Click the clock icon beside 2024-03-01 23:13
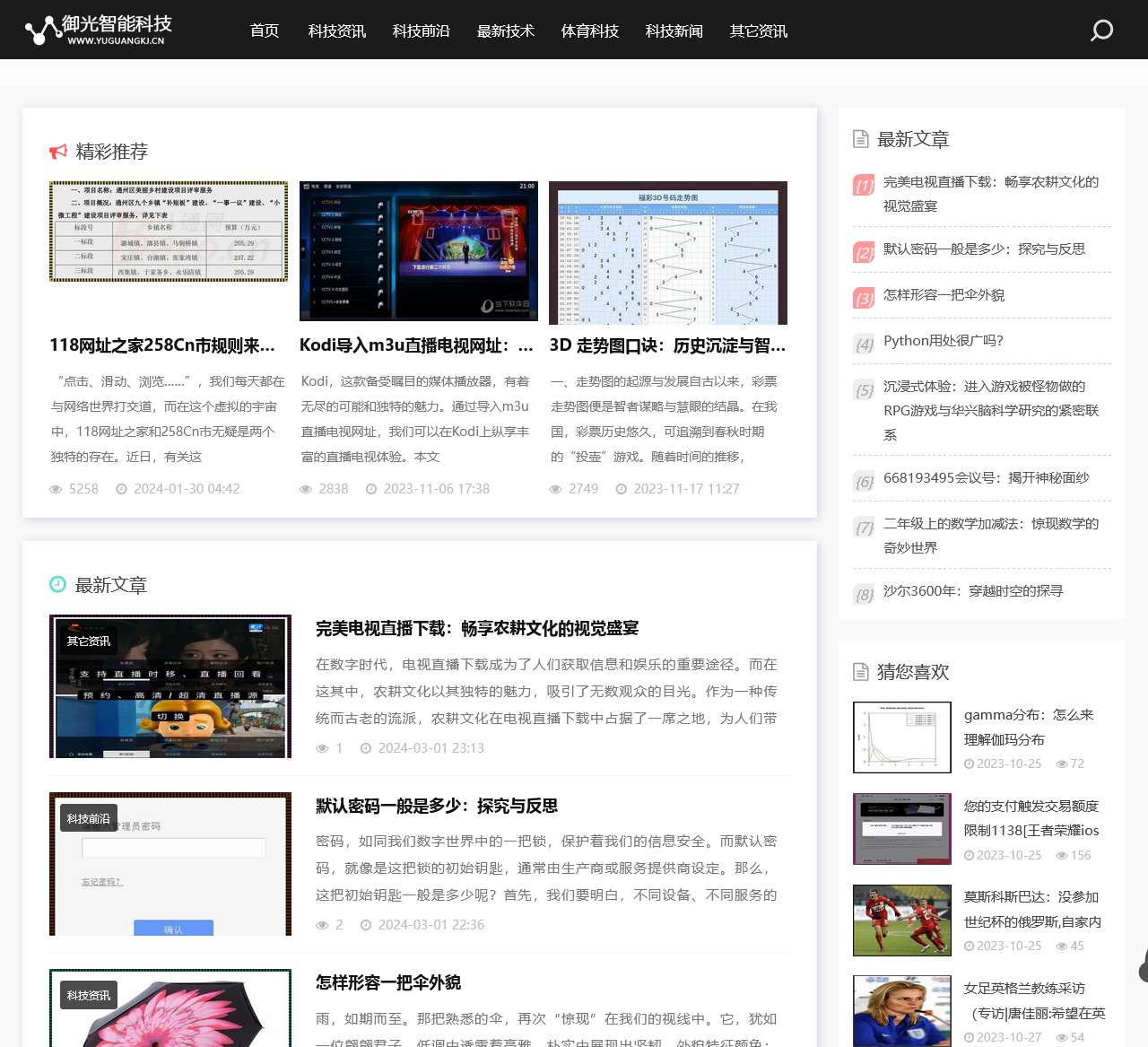This screenshot has height=1047, width=1148. [x=366, y=748]
